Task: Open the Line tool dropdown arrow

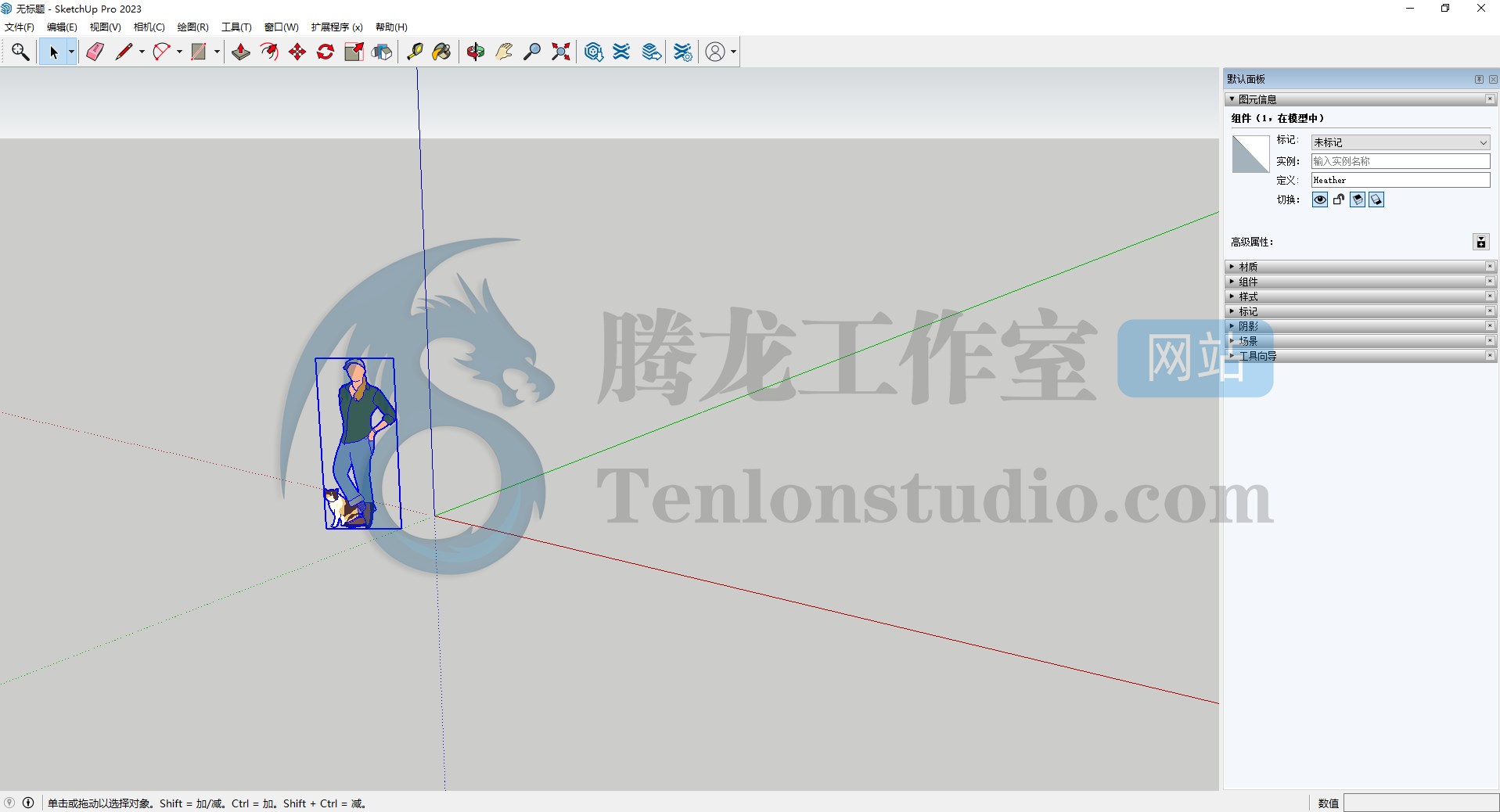Action: coord(142,52)
